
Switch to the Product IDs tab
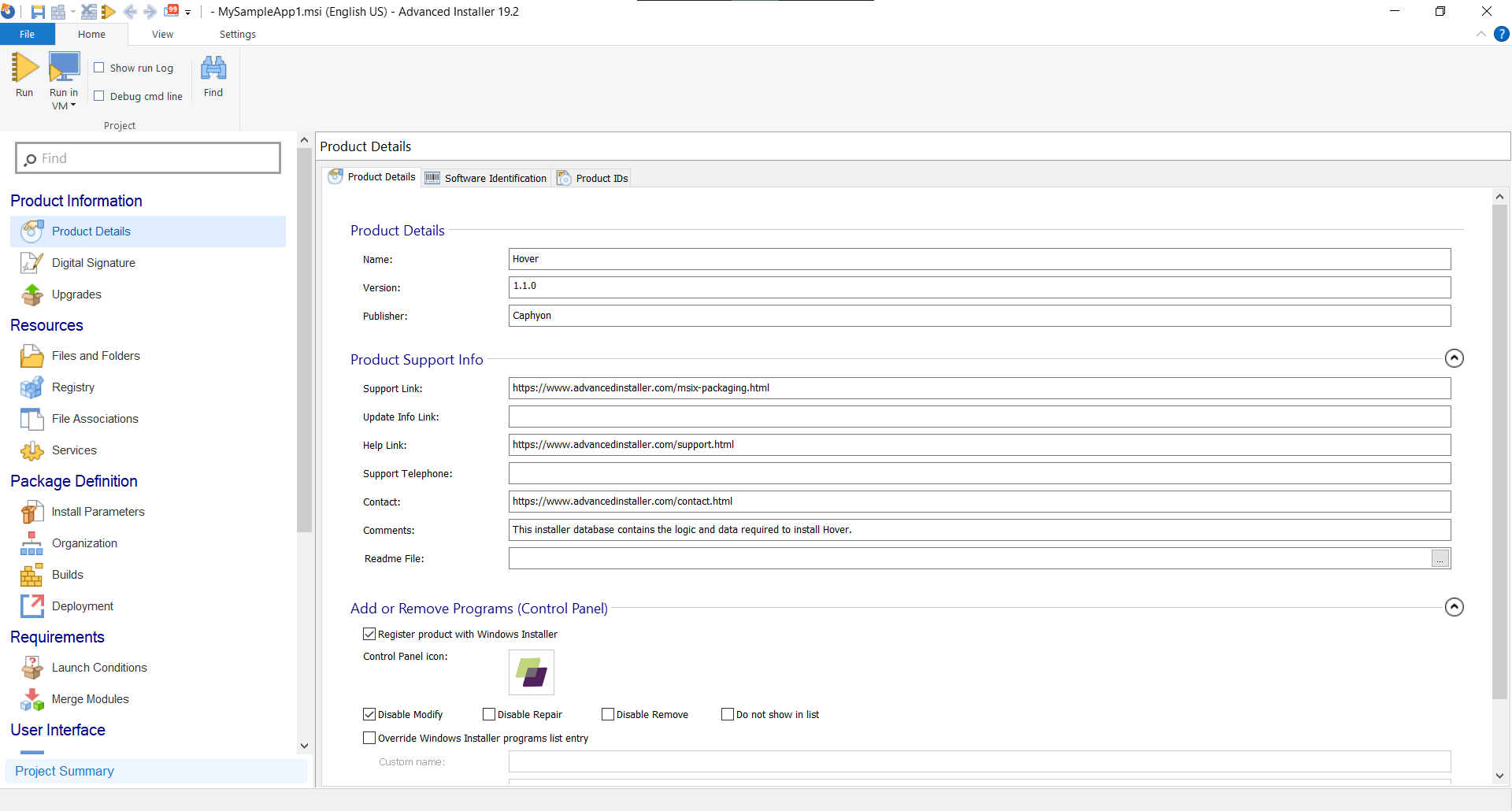click(x=592, y=178)
